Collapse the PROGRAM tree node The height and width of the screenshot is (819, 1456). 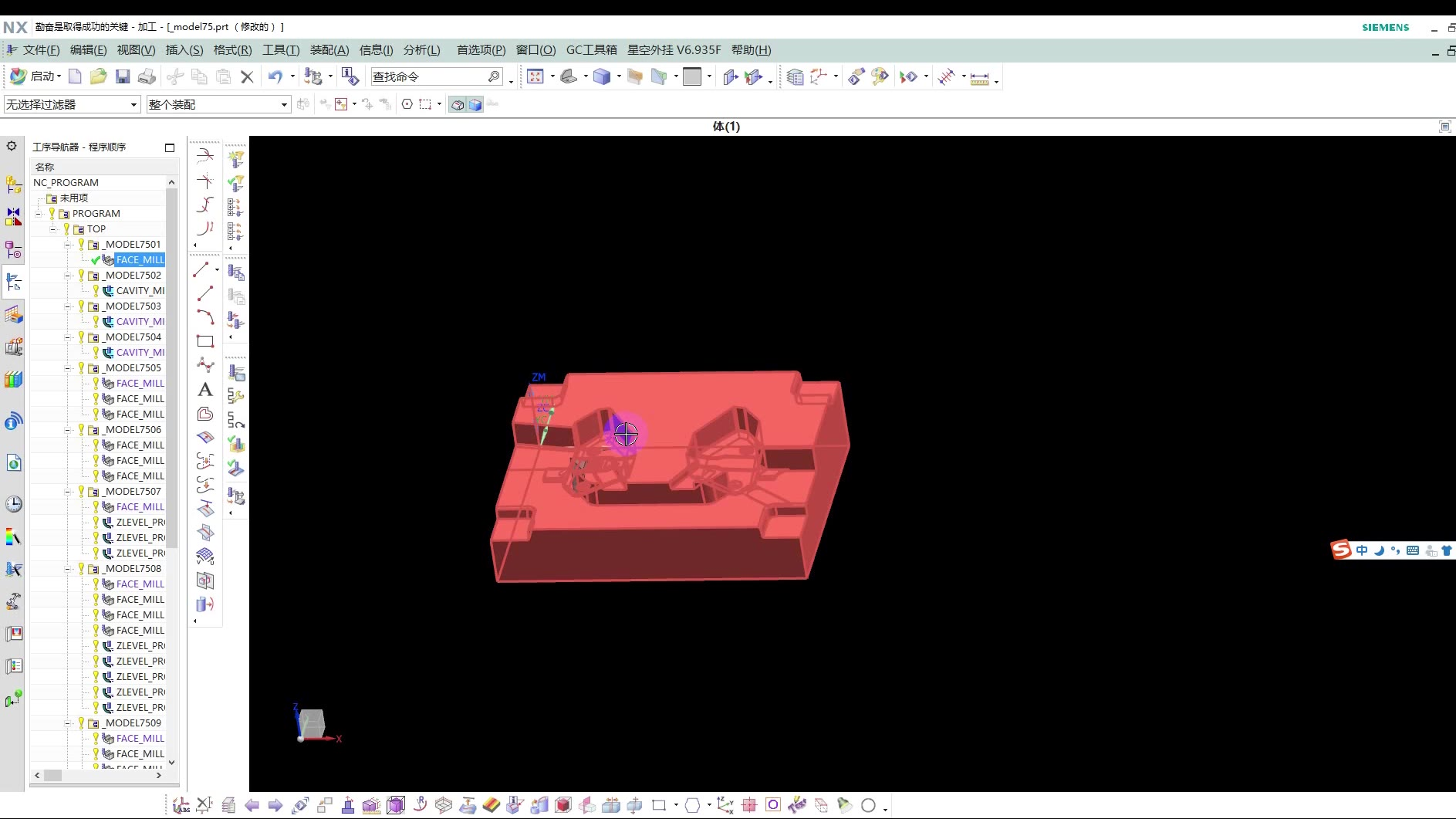(x=38, y=214)
